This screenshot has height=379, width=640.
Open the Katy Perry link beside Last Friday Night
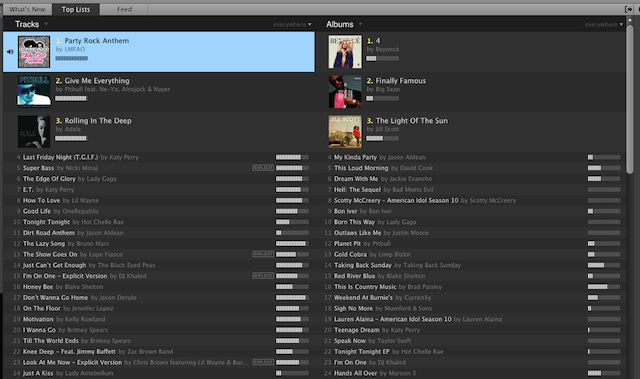point(123,157)
